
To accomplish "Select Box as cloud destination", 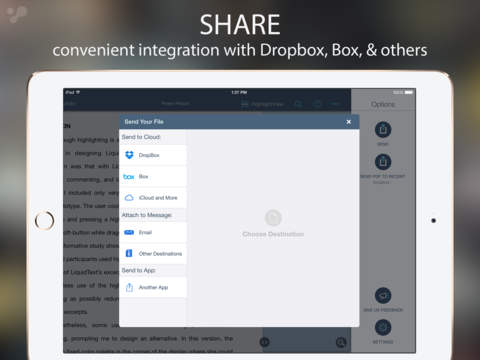I will [x=153, y=177].
